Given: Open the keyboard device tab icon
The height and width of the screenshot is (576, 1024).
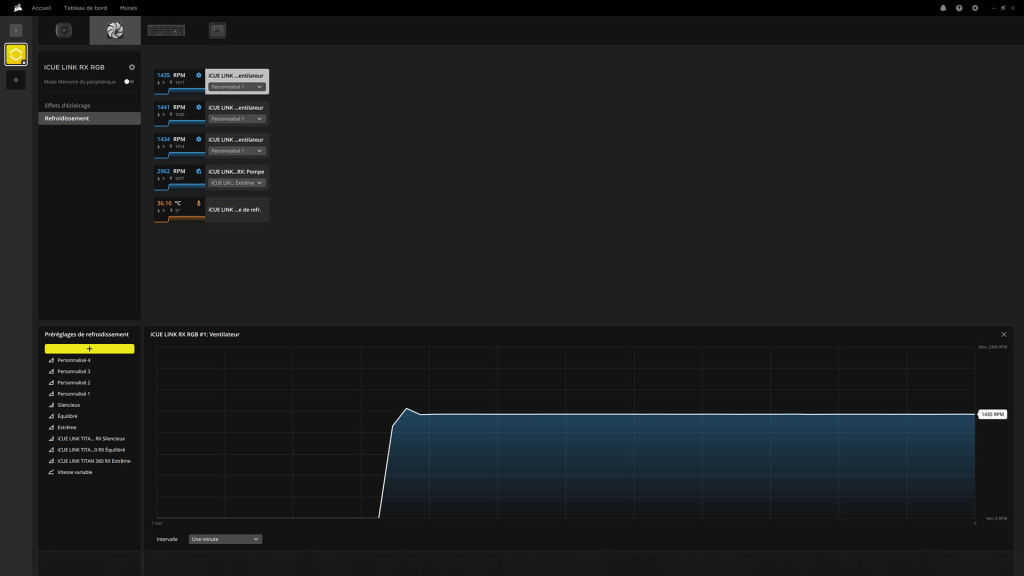Looking at the screenshot, I should coord(164,29).
